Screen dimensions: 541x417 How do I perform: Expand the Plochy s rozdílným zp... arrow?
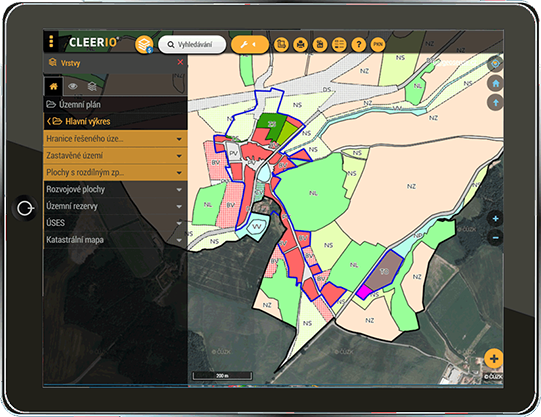pyautogui.click(x=179, y=172)
